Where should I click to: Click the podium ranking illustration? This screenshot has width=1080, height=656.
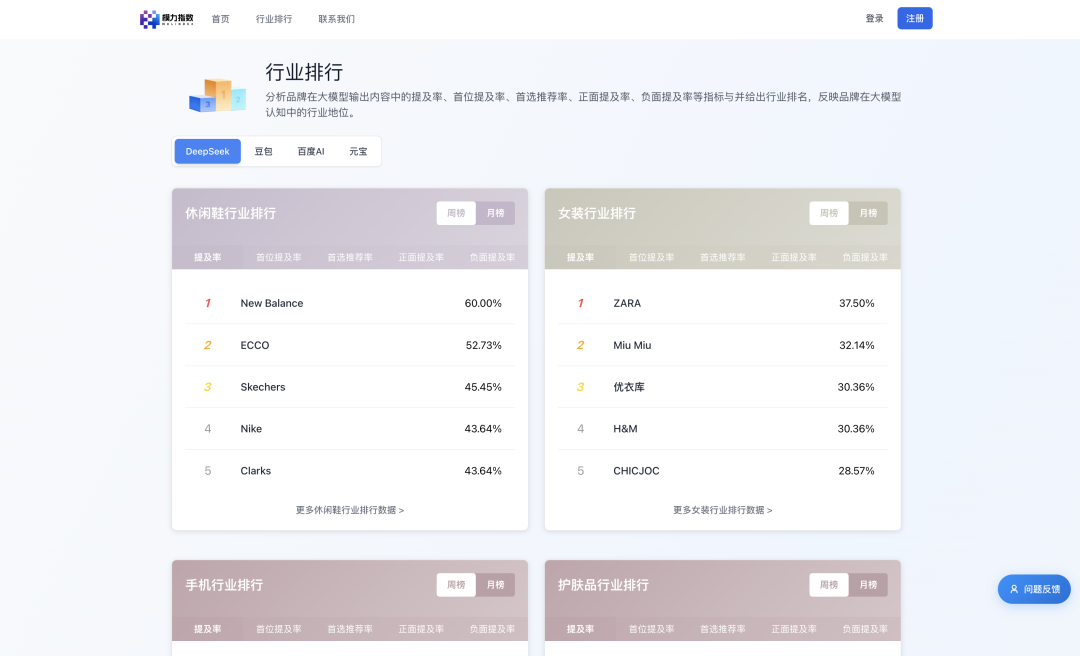[218, 95]
